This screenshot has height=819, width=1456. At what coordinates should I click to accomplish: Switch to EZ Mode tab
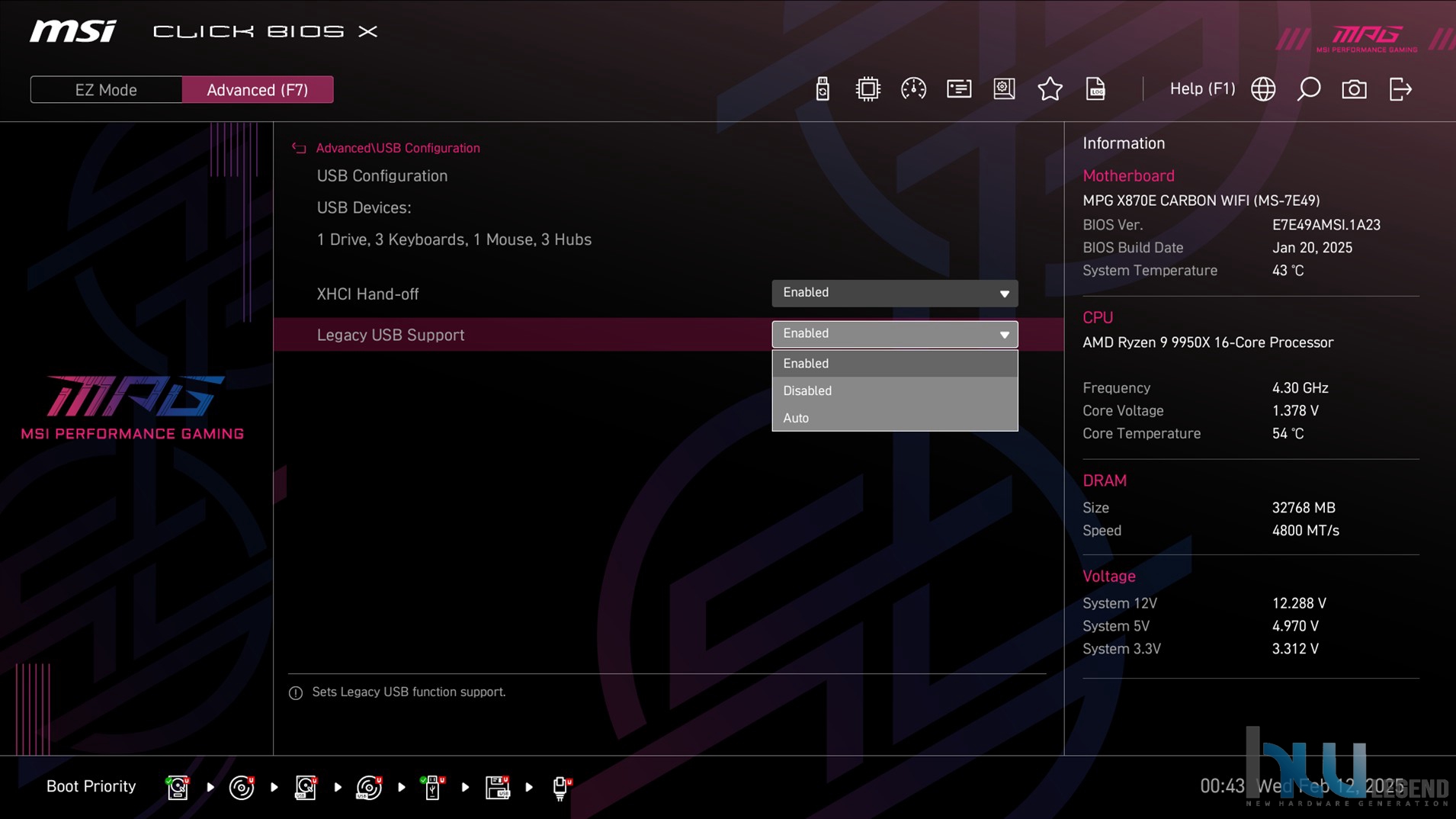tap(106, 90)
